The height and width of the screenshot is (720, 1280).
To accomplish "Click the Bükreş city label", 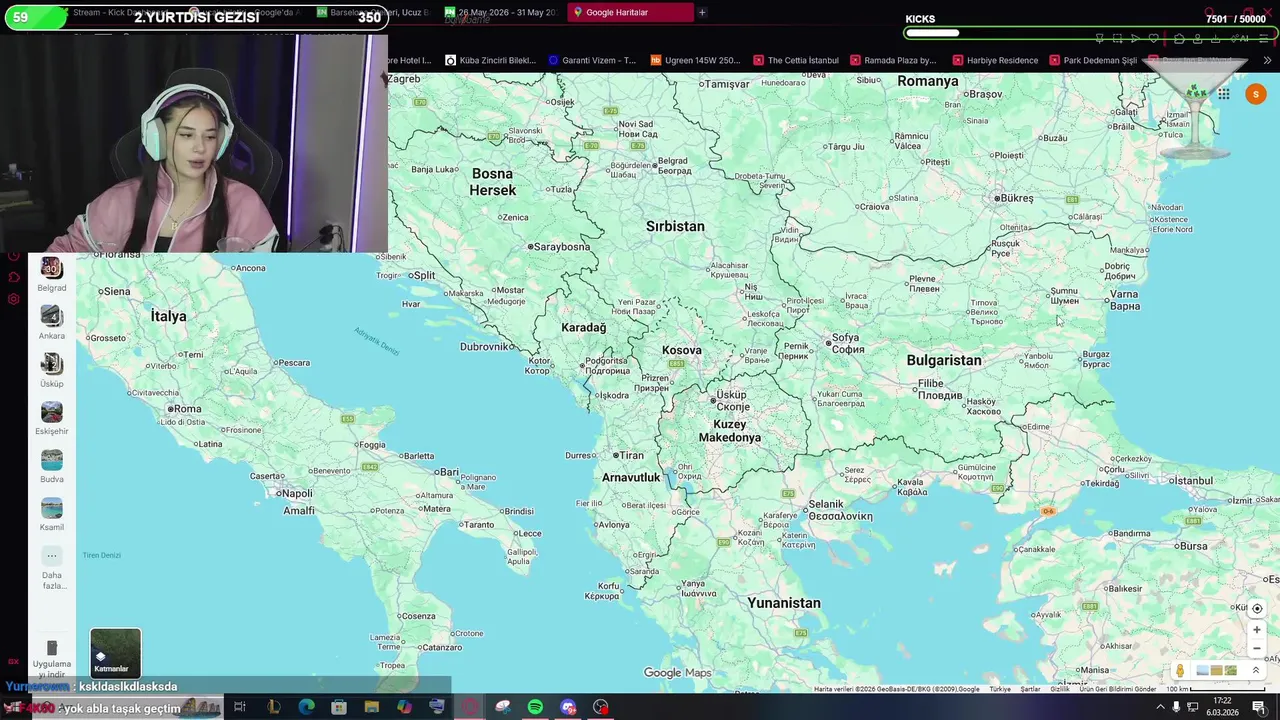I will point(1016,198).
